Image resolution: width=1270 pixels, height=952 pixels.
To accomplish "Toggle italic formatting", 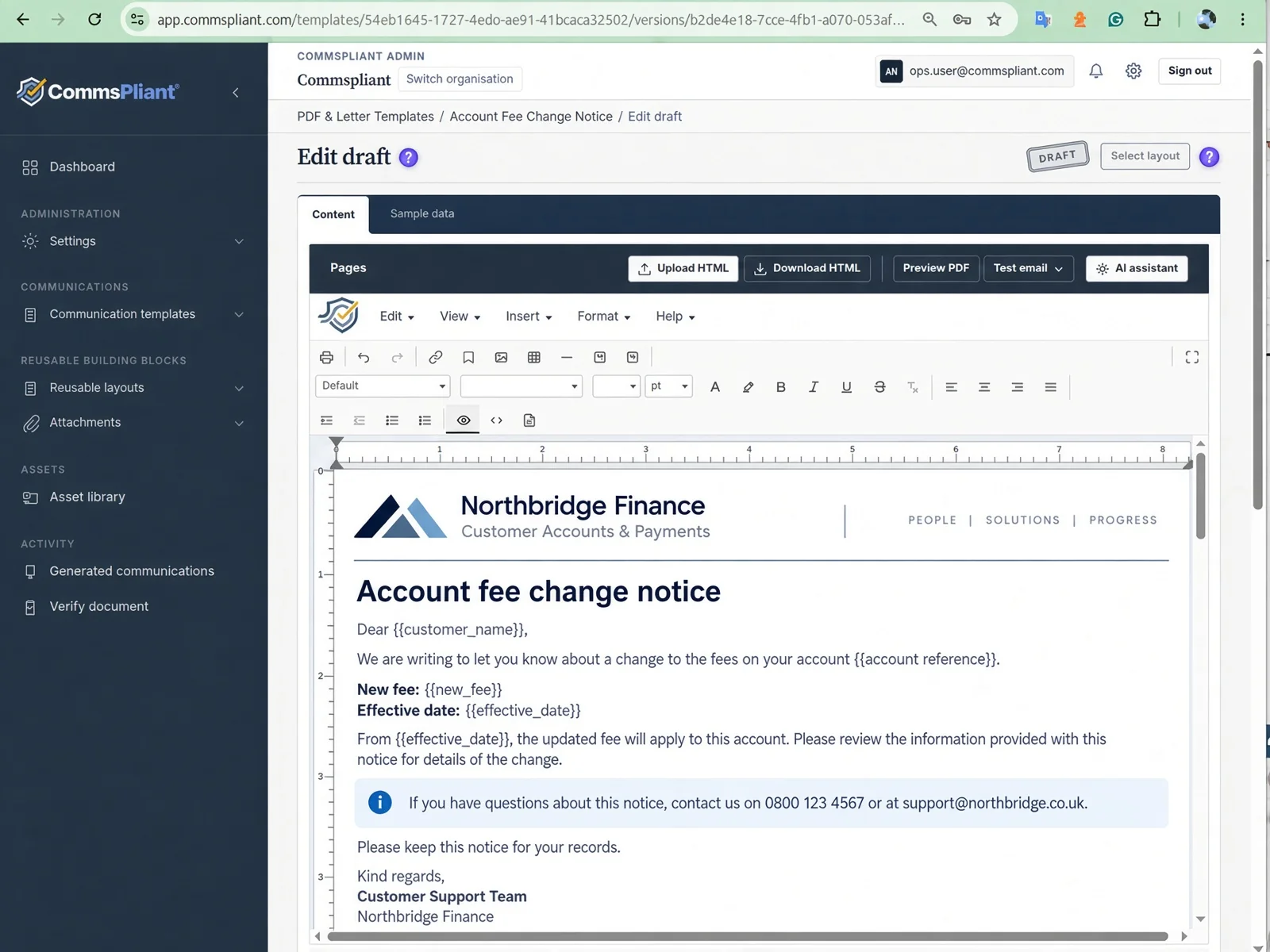I will pyautogui.click(x=814, y=387).
